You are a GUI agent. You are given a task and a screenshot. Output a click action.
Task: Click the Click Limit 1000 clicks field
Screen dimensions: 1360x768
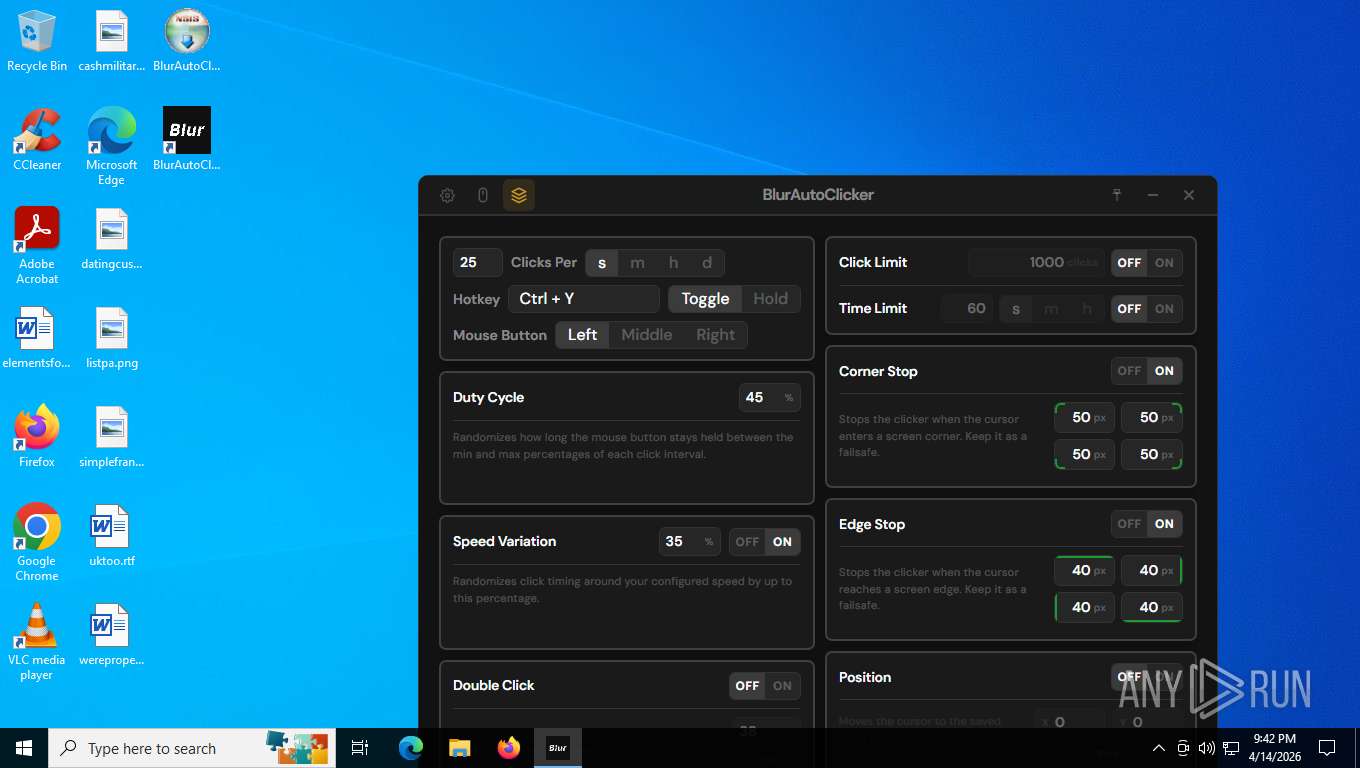[x=1037, y=263]
